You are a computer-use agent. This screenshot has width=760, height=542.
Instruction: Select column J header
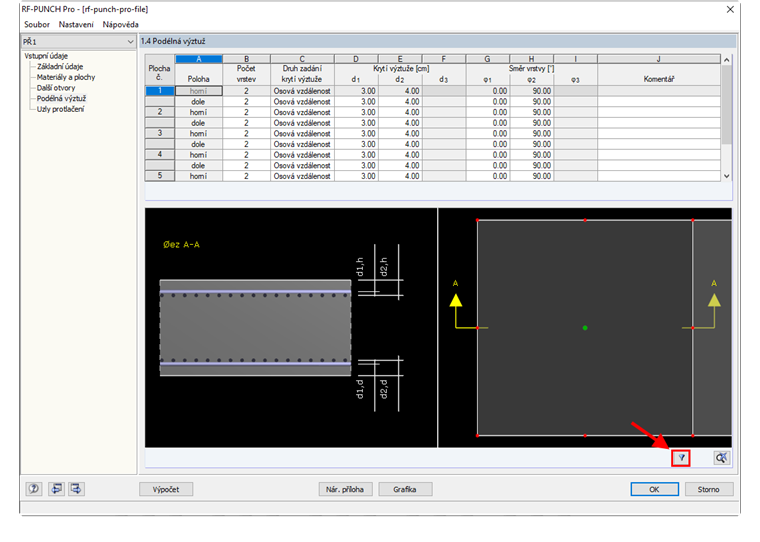[659, 59]
